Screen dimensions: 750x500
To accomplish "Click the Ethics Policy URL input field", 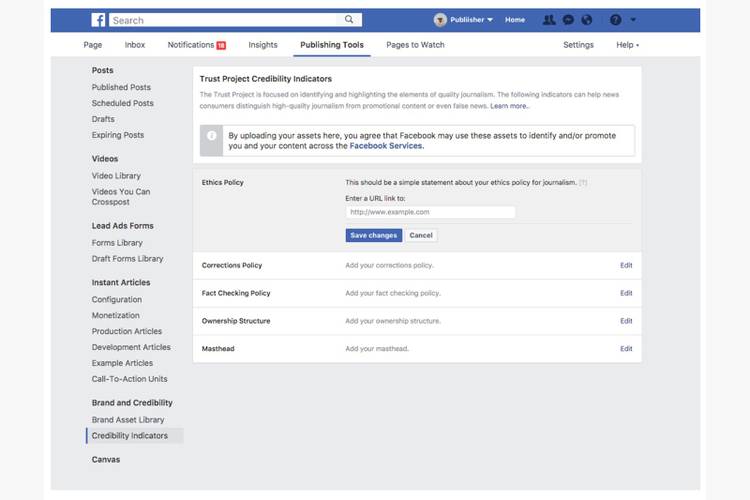I will click(430, 212).
